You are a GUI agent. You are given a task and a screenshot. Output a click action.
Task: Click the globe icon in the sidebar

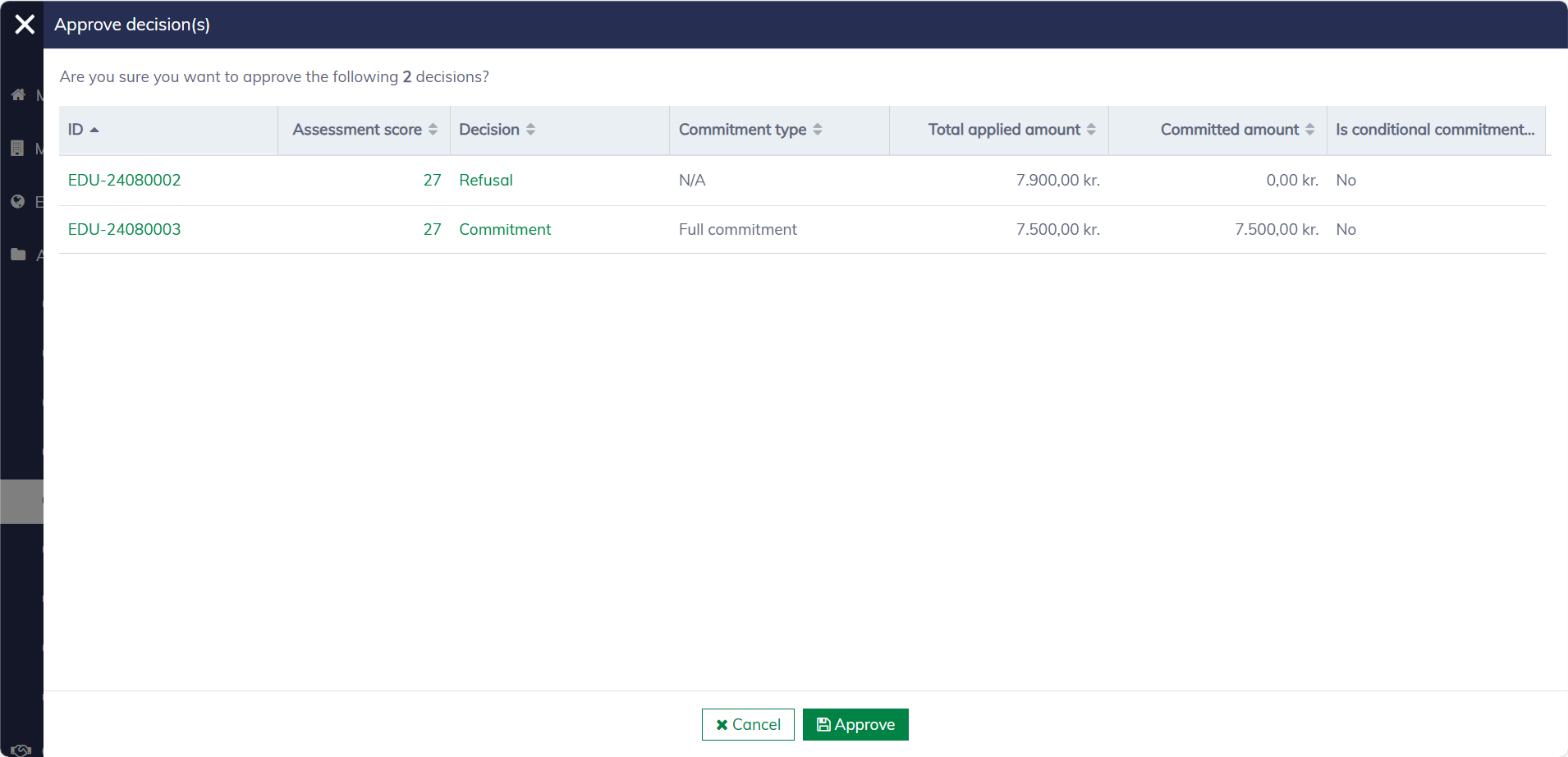pos(18,202)
